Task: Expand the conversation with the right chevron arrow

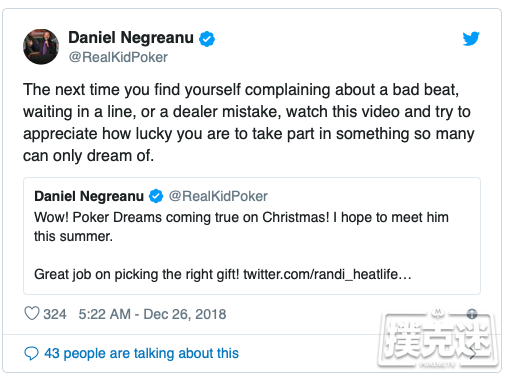Action: point(472,354)
